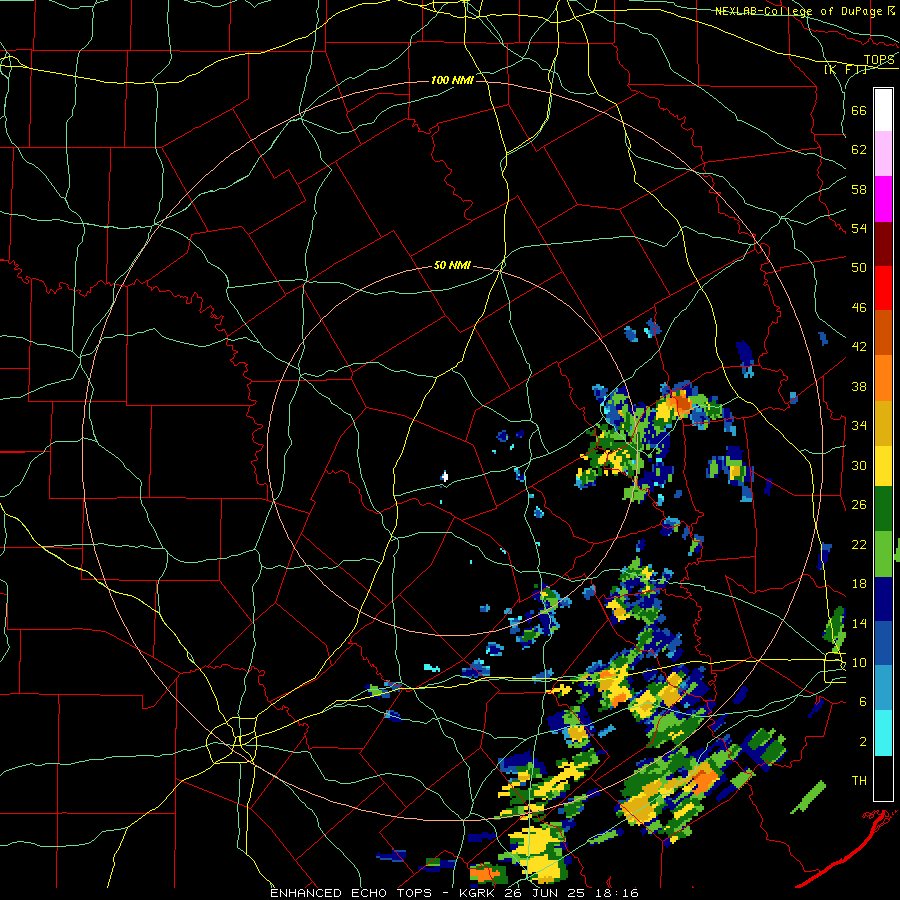Click the 22 legend value
Viewport: 900px width, 900px height.
pos(859,544)
